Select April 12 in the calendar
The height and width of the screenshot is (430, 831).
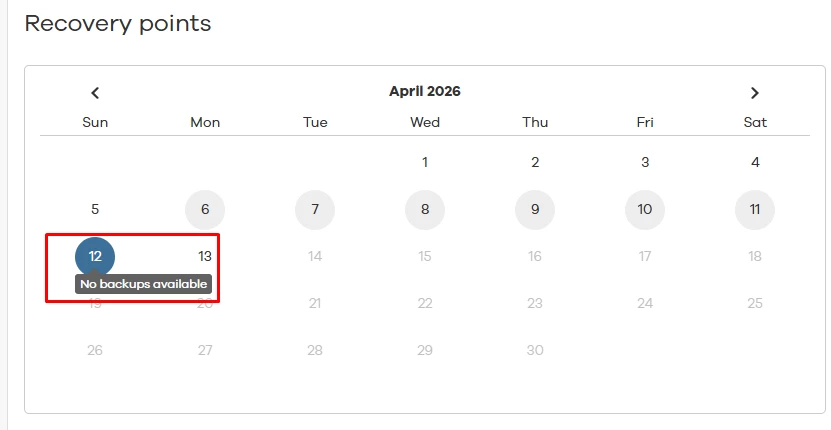[x=95, y=256]
